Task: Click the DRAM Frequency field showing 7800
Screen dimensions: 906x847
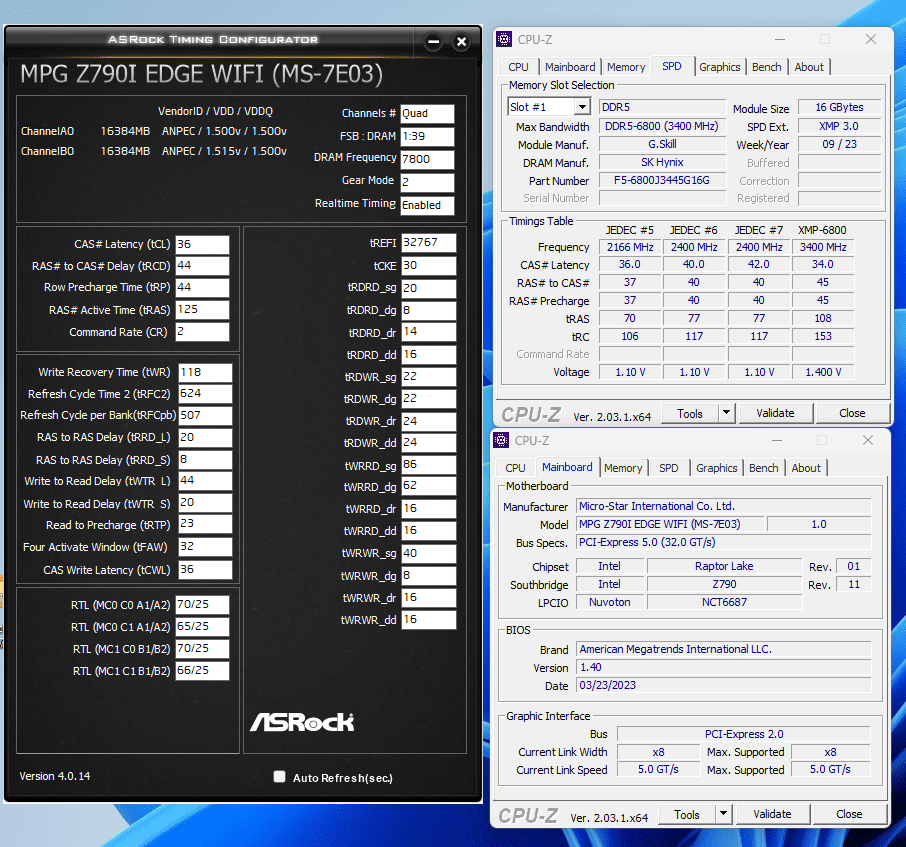Action: 428,159
